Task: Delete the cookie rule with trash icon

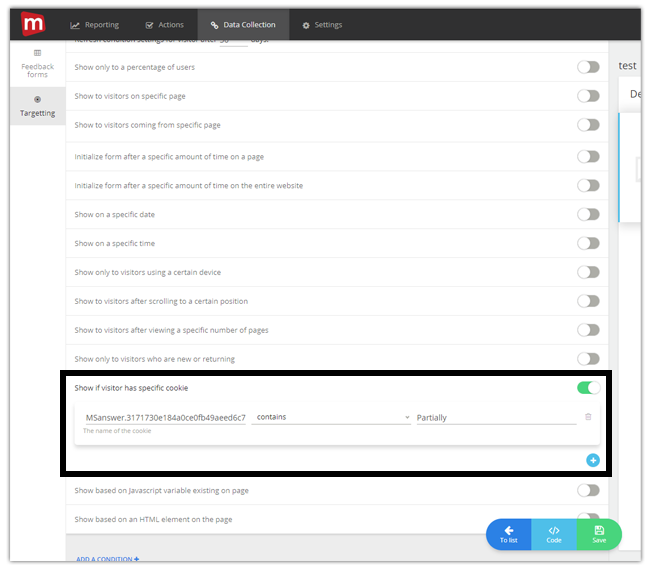Action: point(588,417)
